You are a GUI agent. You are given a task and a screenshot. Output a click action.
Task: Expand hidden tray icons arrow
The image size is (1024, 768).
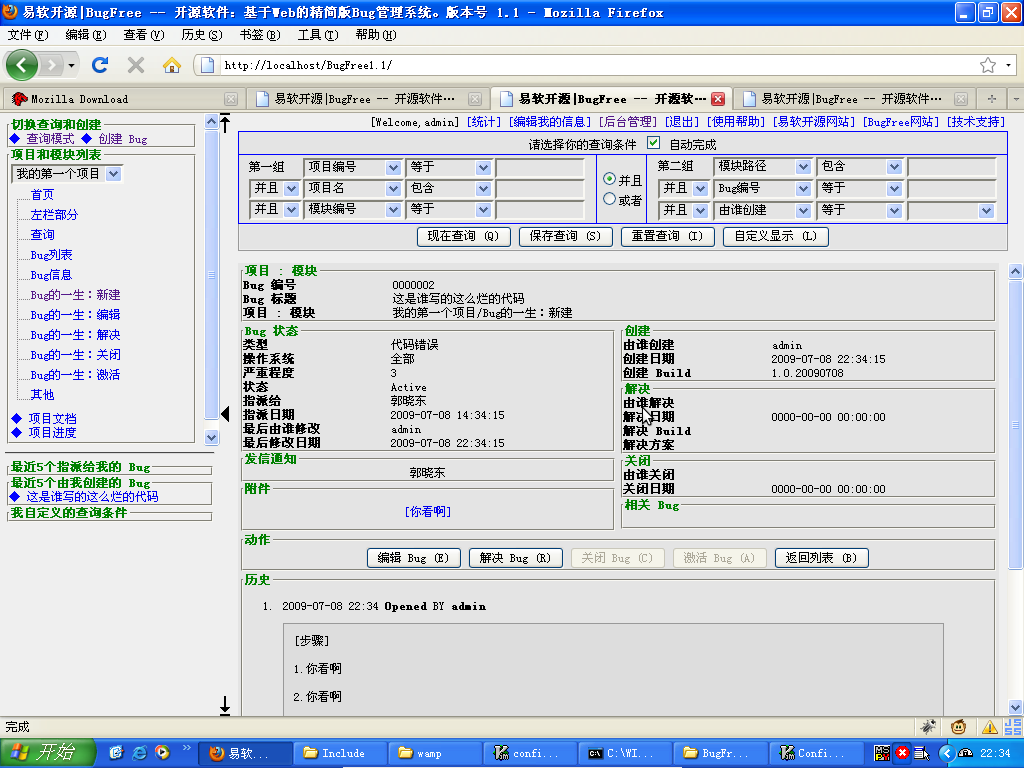pyautogui.click(x=946, y=753)
